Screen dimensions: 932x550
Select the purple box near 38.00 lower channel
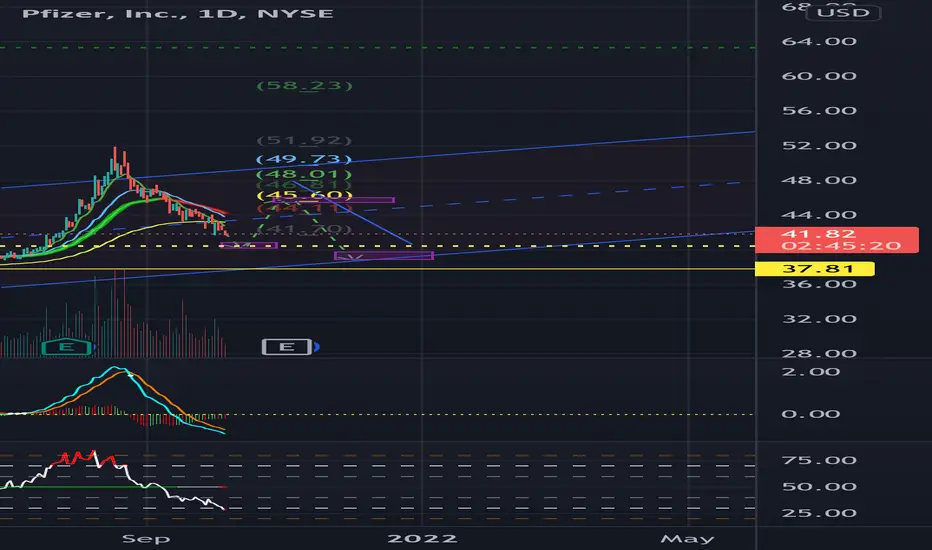tap(384, 256)
